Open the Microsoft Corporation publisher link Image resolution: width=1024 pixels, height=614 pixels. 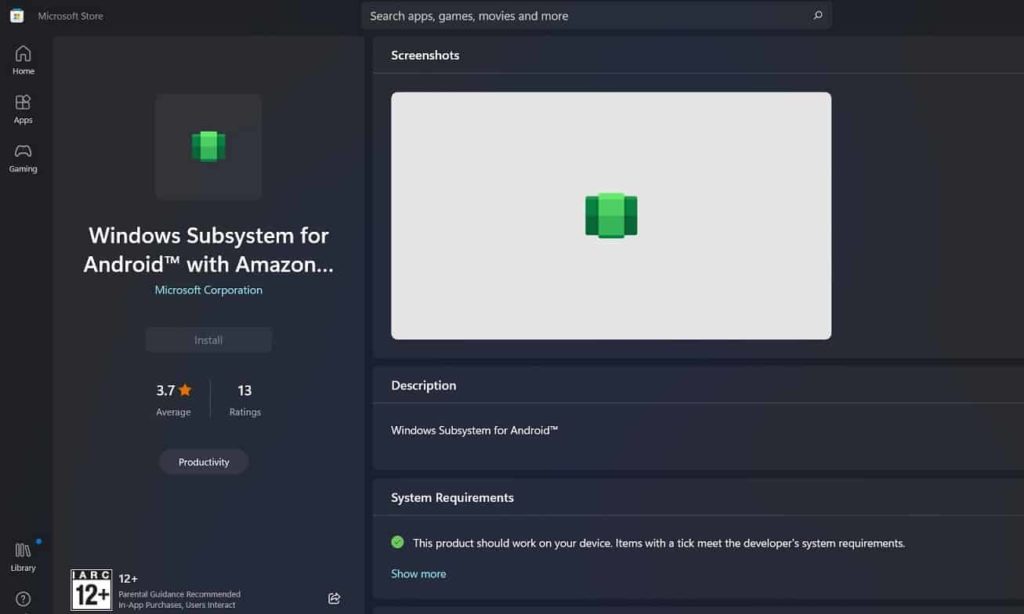(208, 290)
